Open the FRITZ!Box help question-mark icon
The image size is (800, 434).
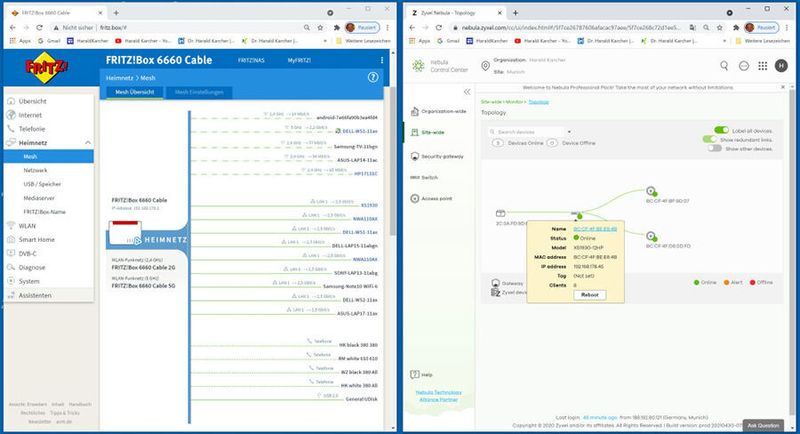pyautogui.click(x=373, y=78)
